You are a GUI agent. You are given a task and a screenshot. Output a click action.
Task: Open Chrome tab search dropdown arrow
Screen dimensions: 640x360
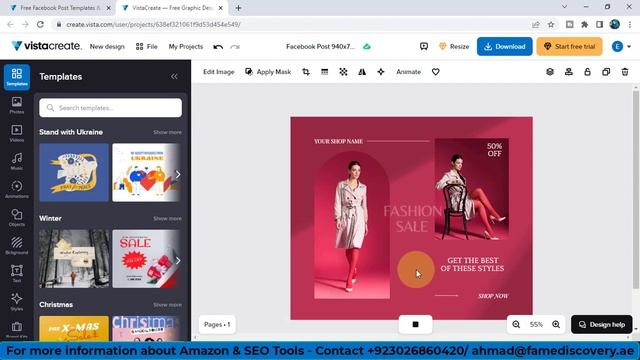pos(564,7)
